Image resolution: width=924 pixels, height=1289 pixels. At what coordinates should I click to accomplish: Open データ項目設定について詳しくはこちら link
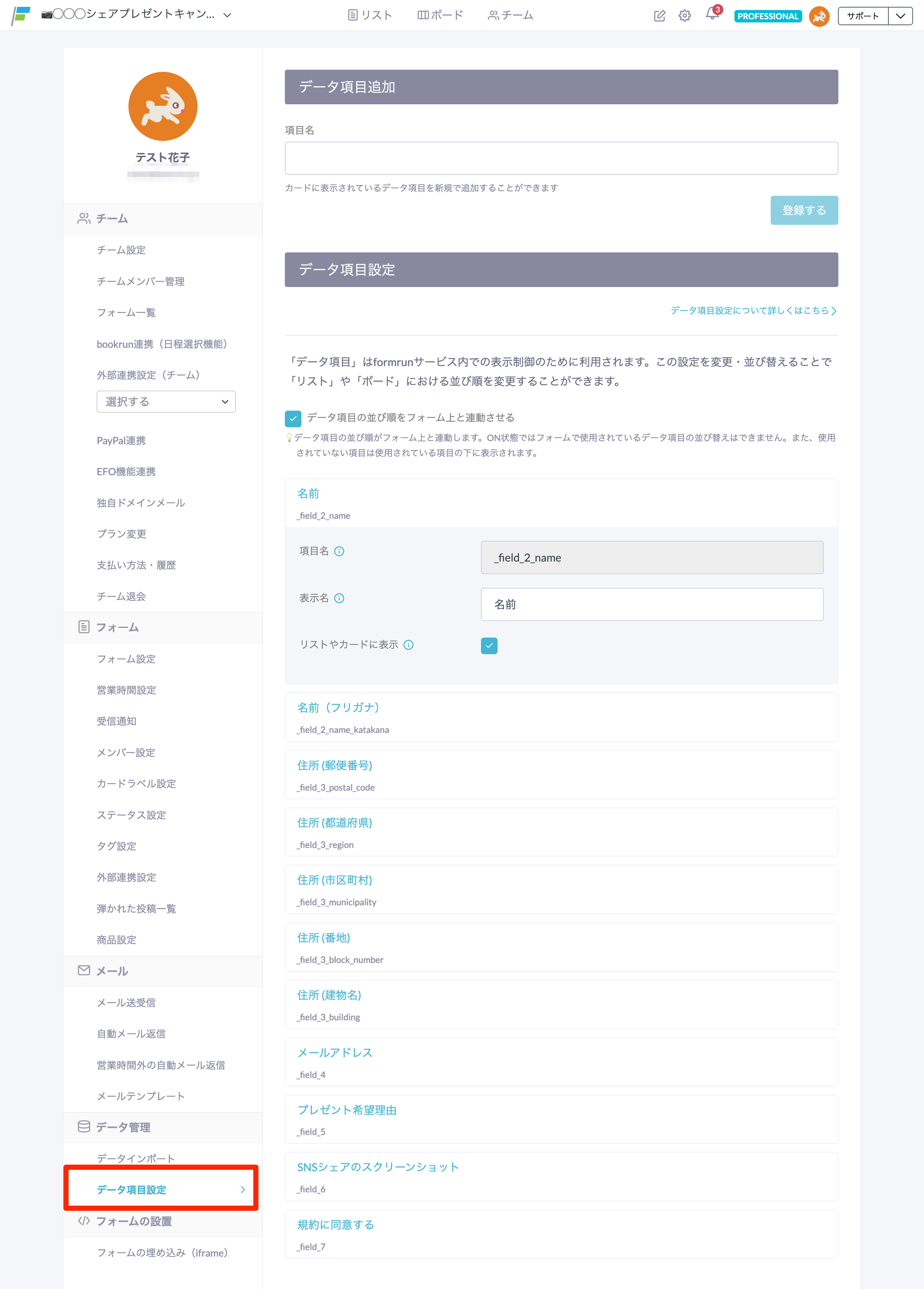tap(753, 311)
